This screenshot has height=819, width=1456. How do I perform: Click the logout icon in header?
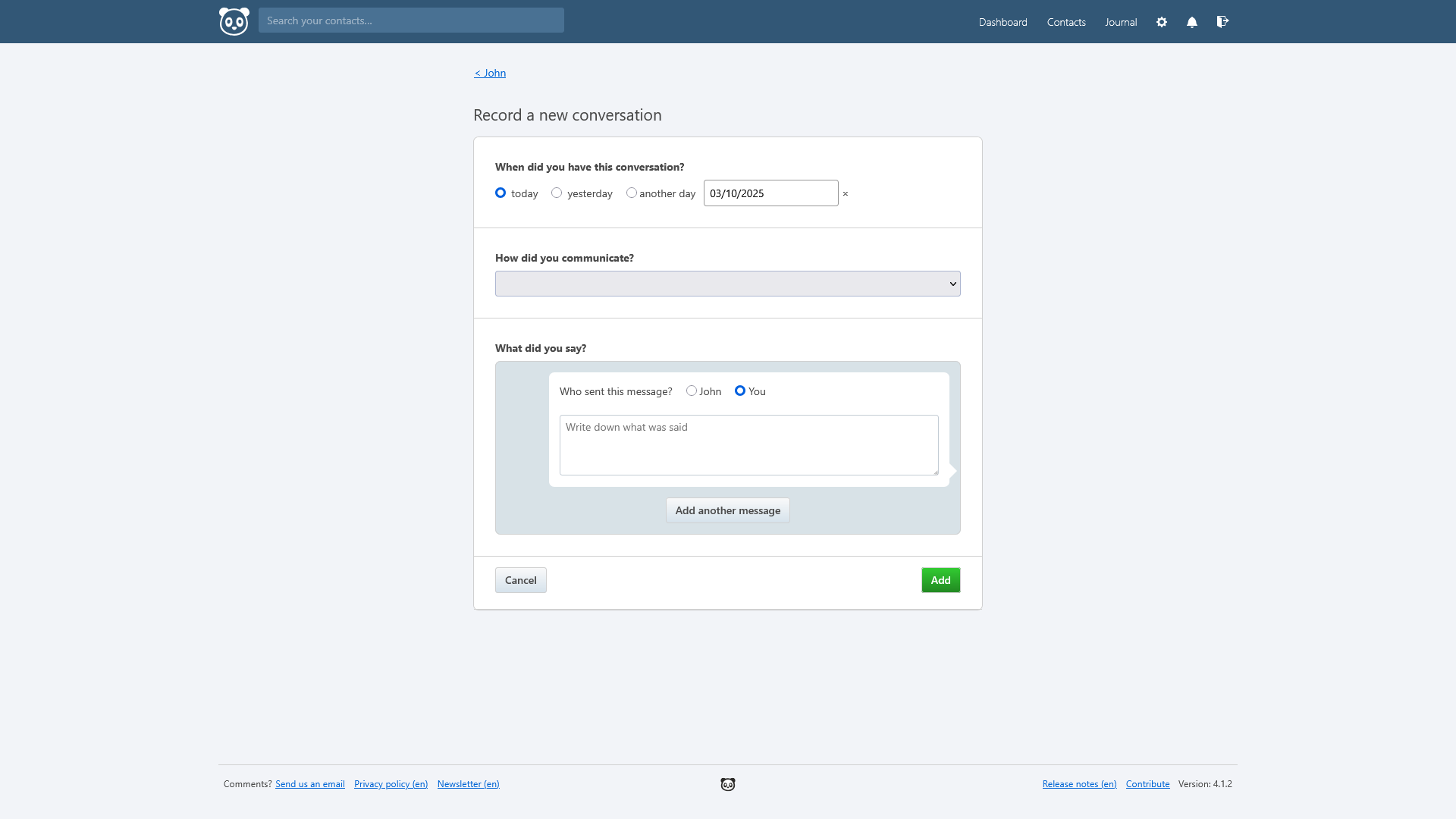(x=1222, y=22)
